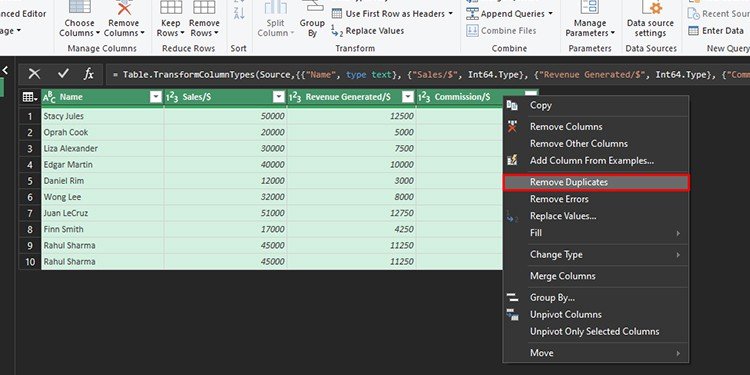Click the Manage Parameters icon
Viewport: 750px width, 375px height.
[590, 7]
